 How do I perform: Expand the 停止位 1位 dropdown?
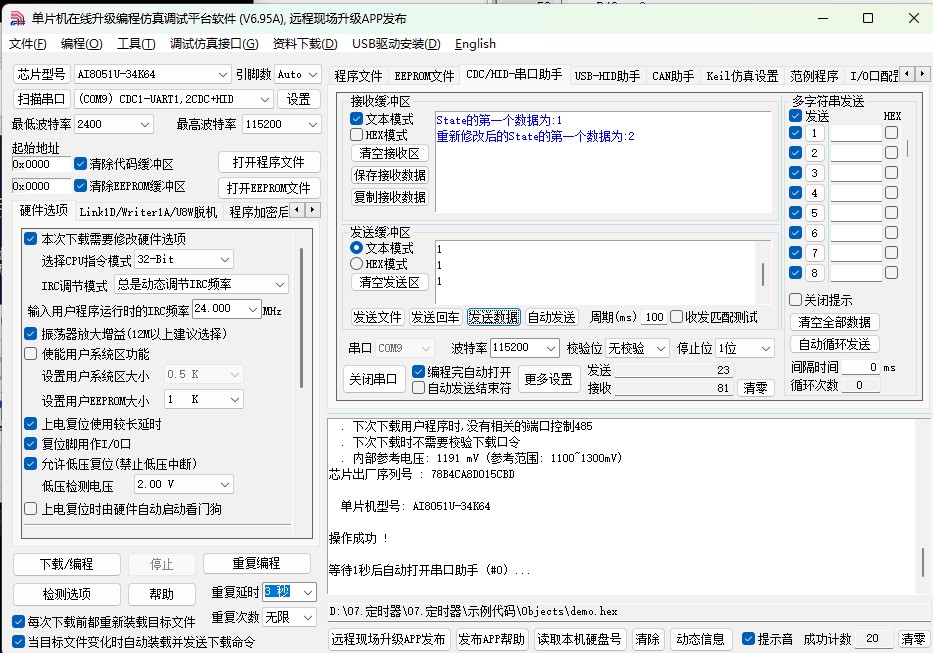click(766, 348)
